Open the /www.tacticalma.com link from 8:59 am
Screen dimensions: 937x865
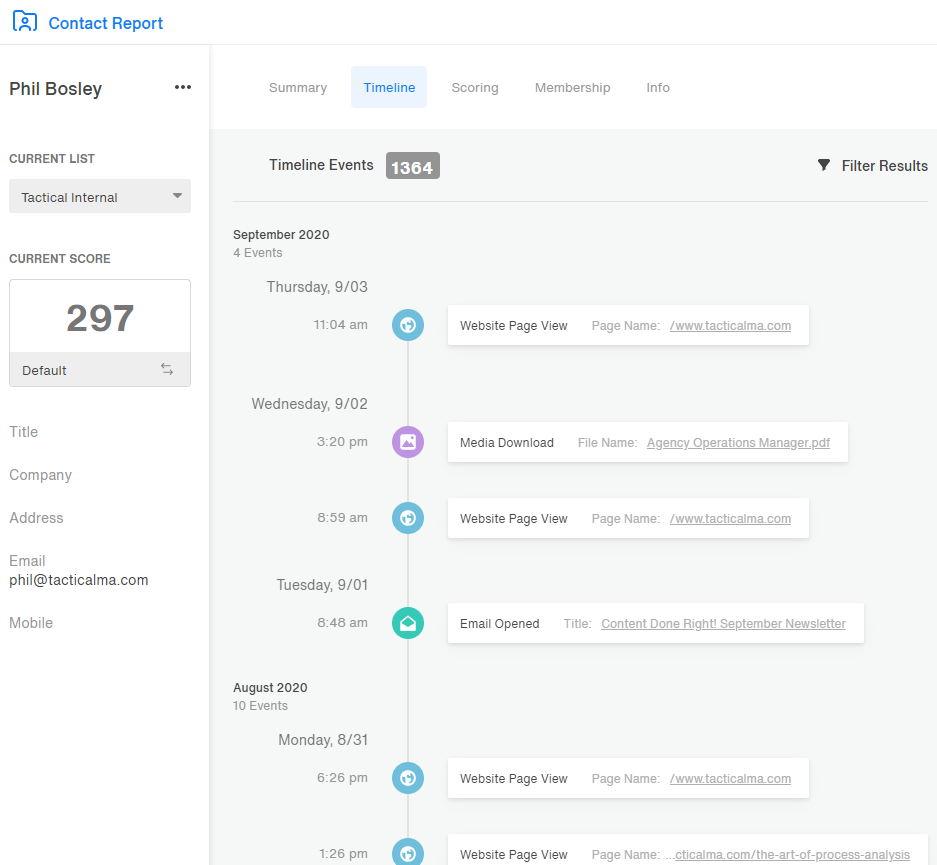pyautogui.click(x=730, y=519)
